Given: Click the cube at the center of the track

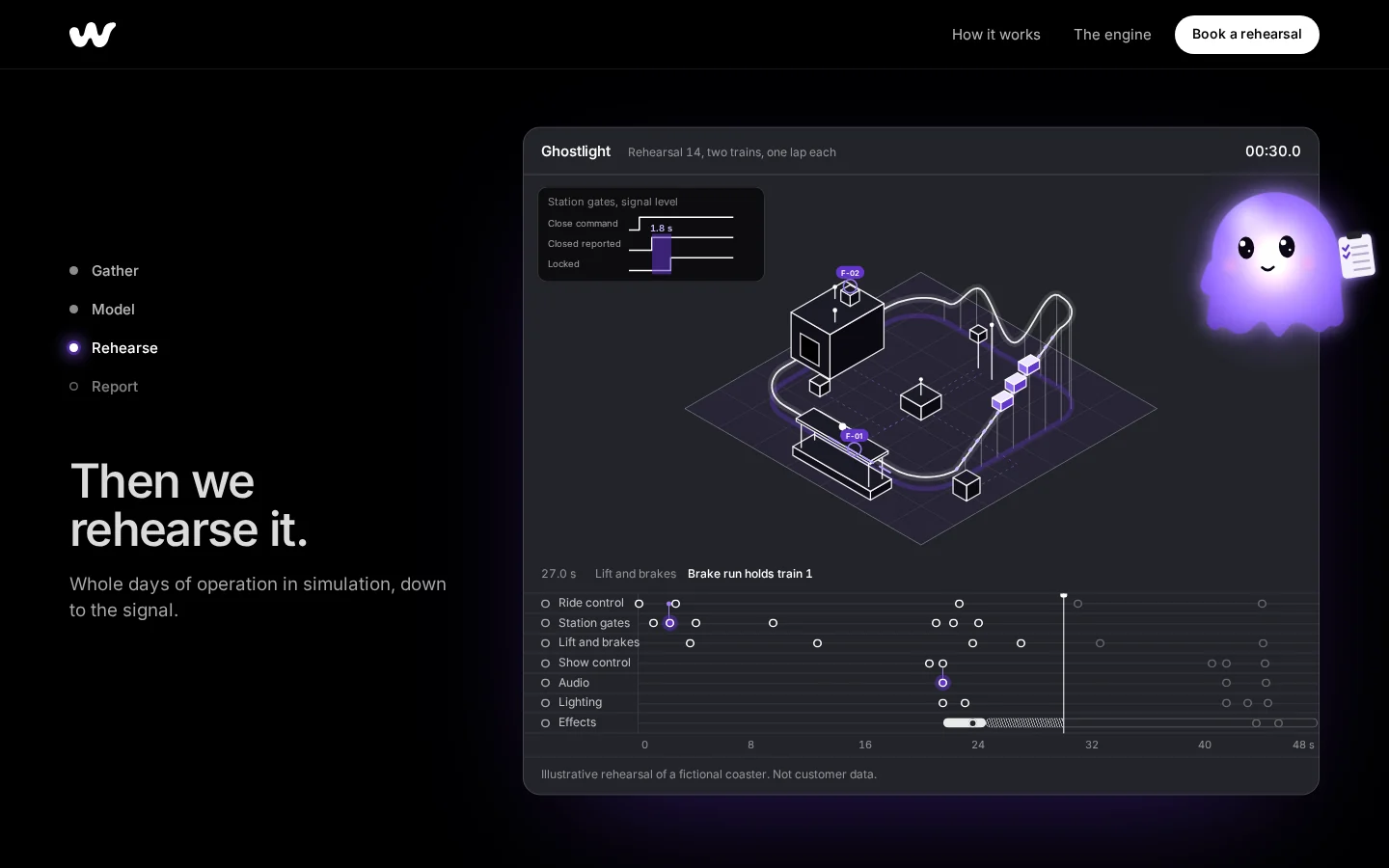Looking at the screenshot, I should [920, 400].
